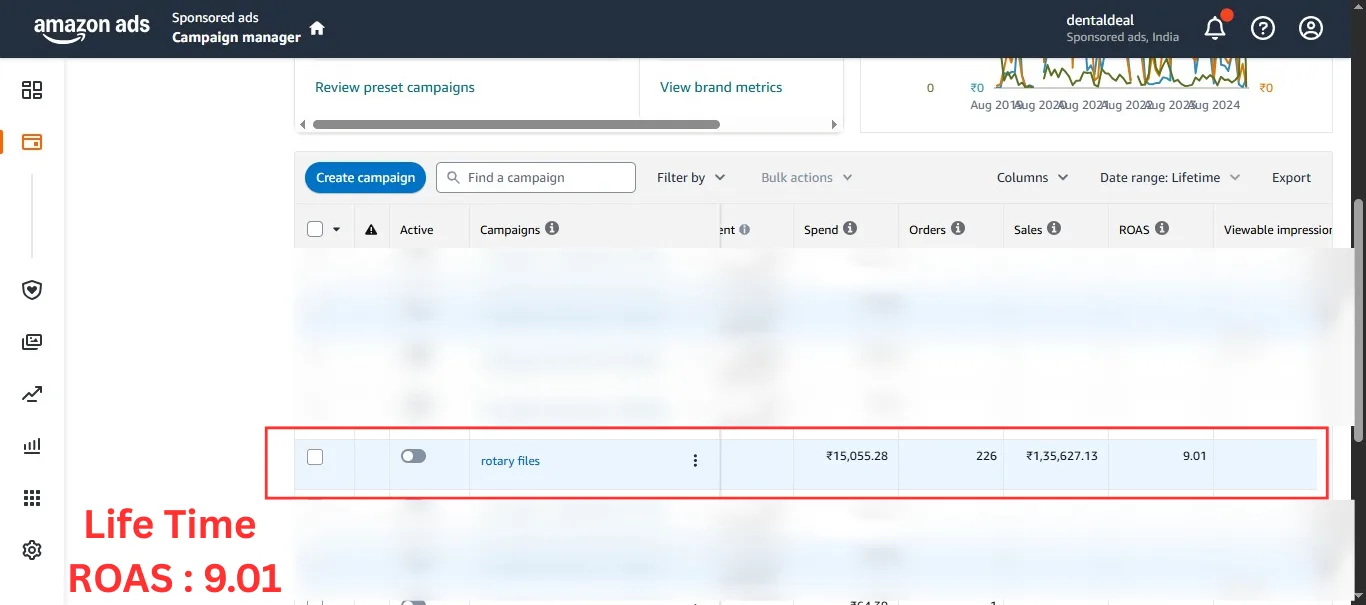Open the settings gear sidebar icon
The width and height of the screenshot is (1366, 605).
click(32, 550)
